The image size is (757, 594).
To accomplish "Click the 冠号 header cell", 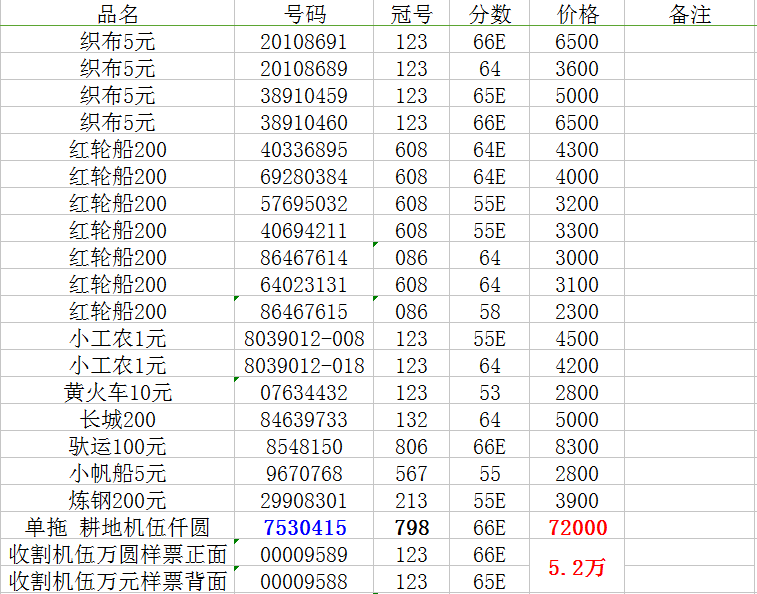I will (x=411, y=14).
